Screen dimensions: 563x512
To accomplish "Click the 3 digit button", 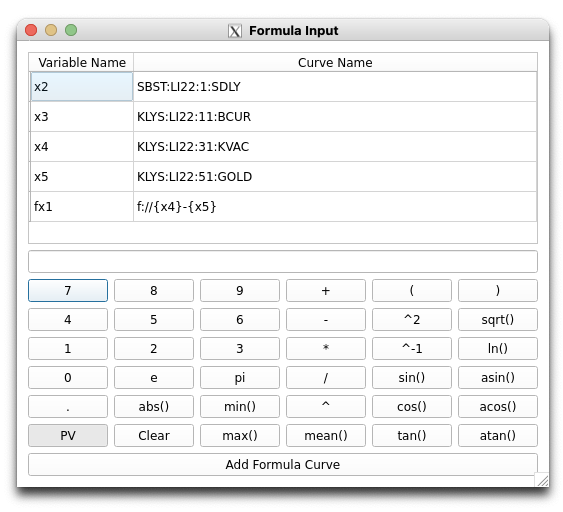I will point(240,349).
